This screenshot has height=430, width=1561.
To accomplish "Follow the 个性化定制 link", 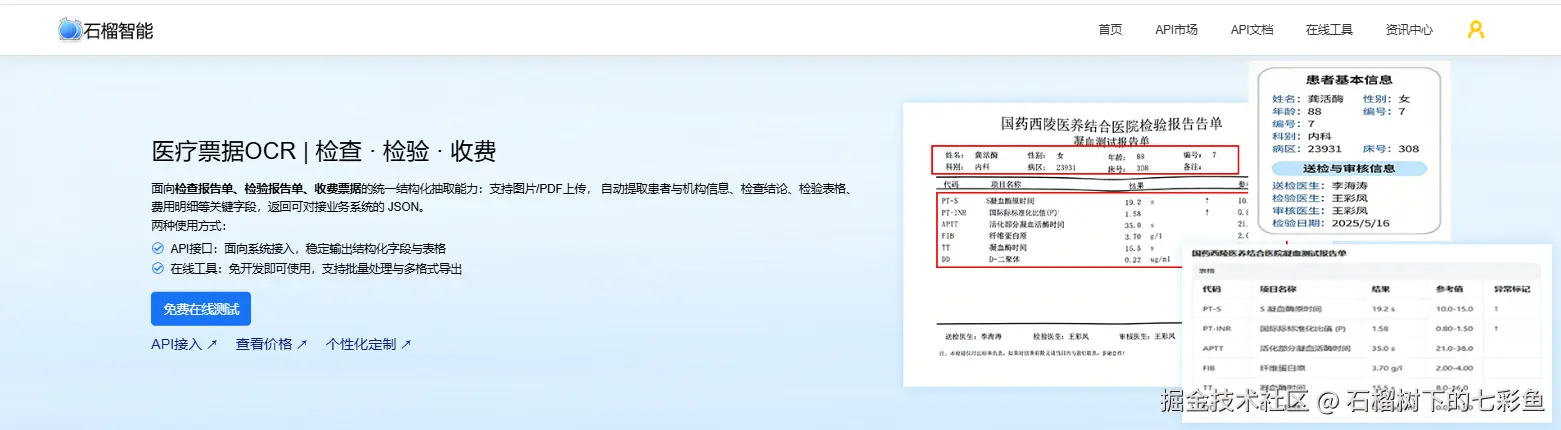I will pyautogui.click(x=368, y=344).
